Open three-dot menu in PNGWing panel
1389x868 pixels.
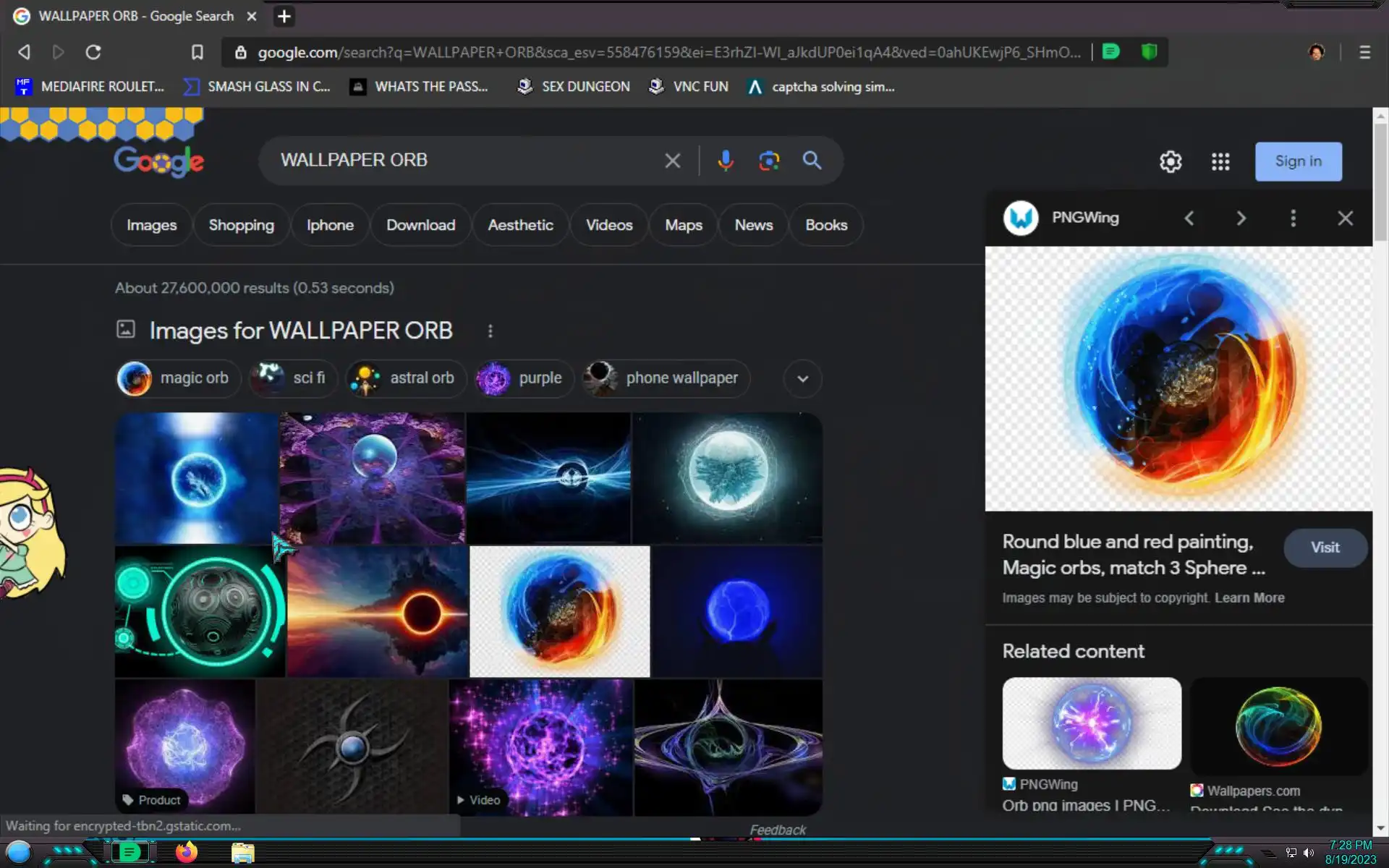coord(1293,218)
